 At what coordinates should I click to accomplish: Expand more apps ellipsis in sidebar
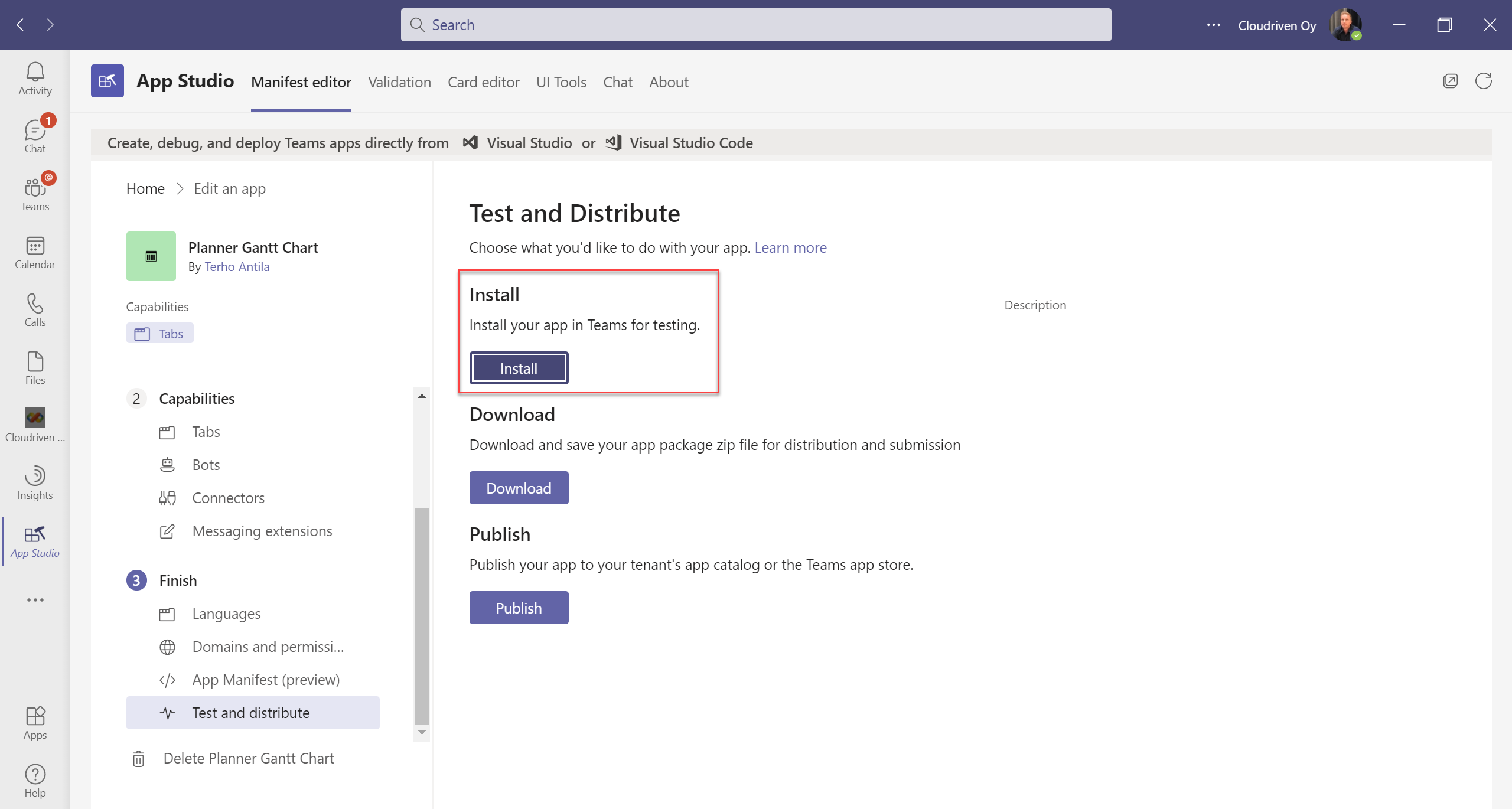tap(35, 599)
